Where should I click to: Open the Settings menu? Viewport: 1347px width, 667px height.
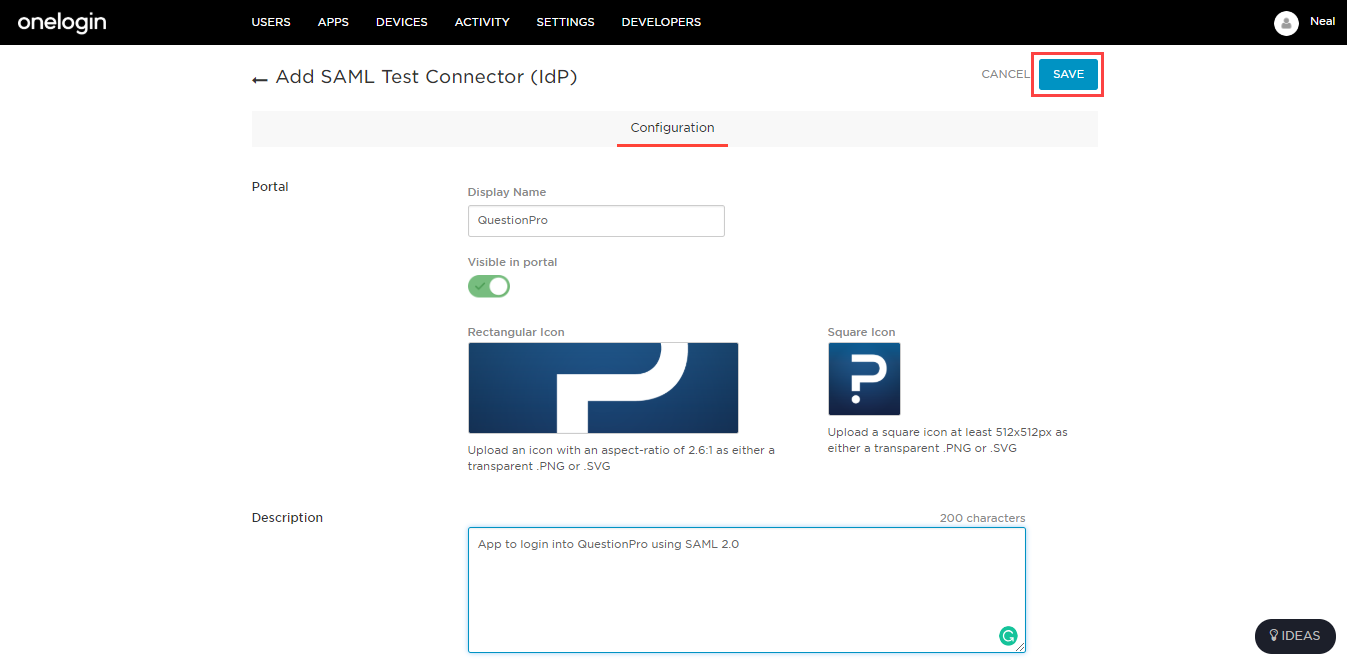(565, 22)
